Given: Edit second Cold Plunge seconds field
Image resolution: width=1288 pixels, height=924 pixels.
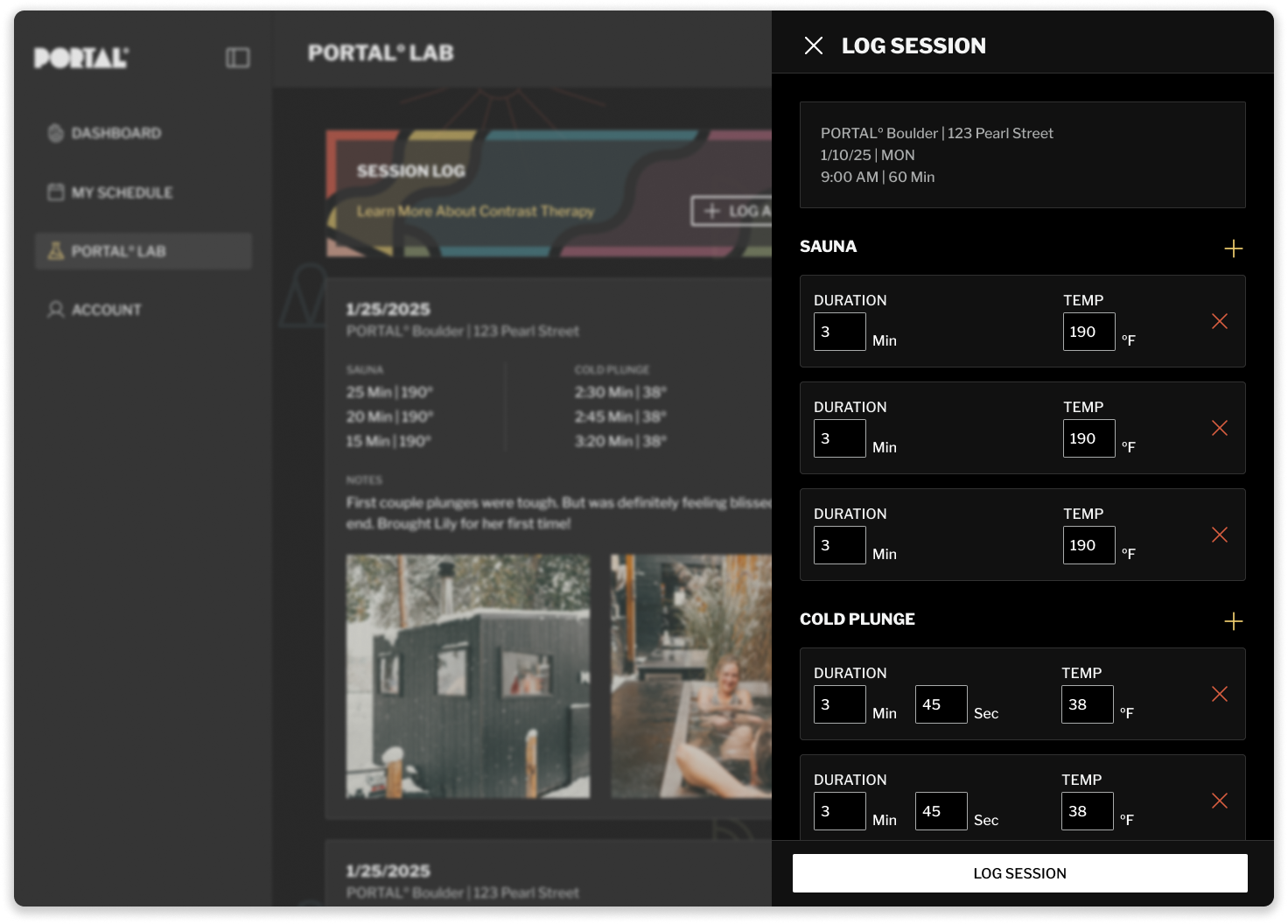Looking at the screenshot, I should click(x=941, y=811).
